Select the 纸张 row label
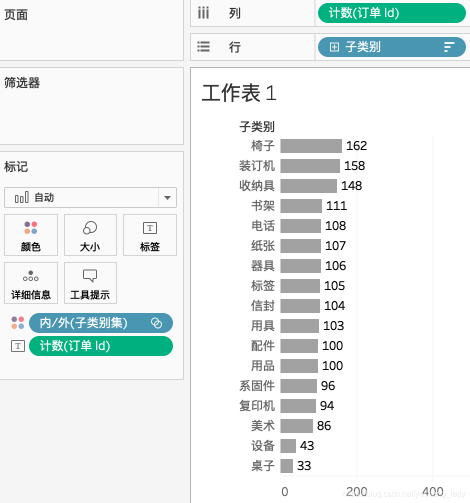Viewport: 470px width, 503px height. point(263,246)
